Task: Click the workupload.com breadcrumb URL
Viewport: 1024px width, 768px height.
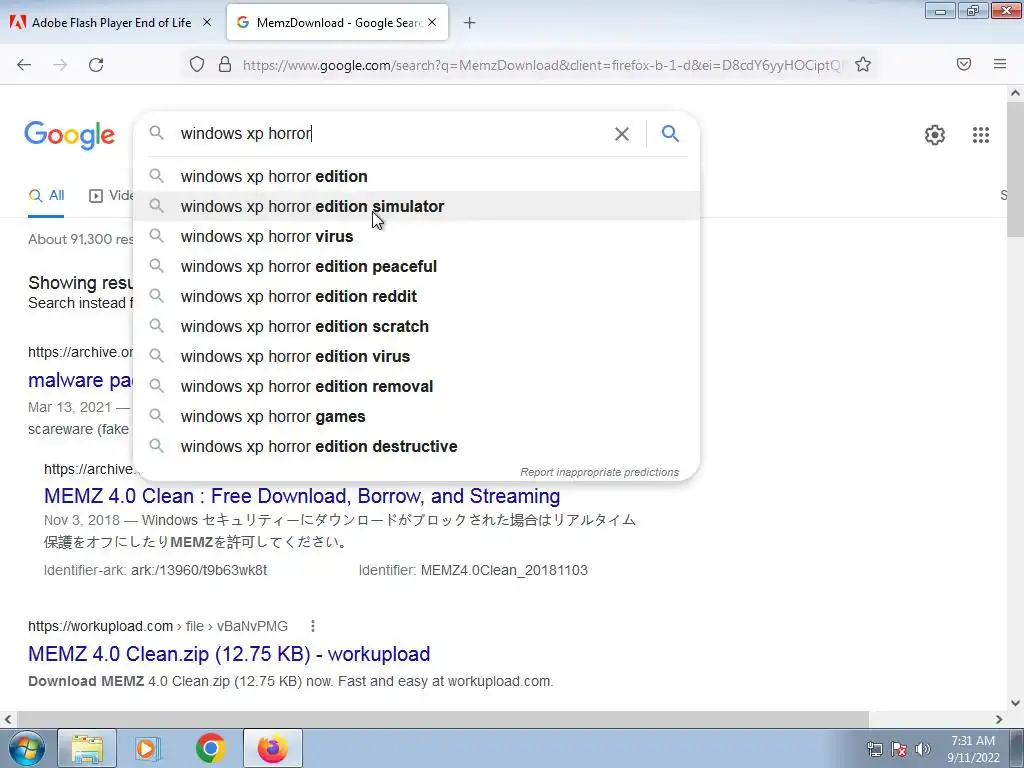Action: (157, 626)
